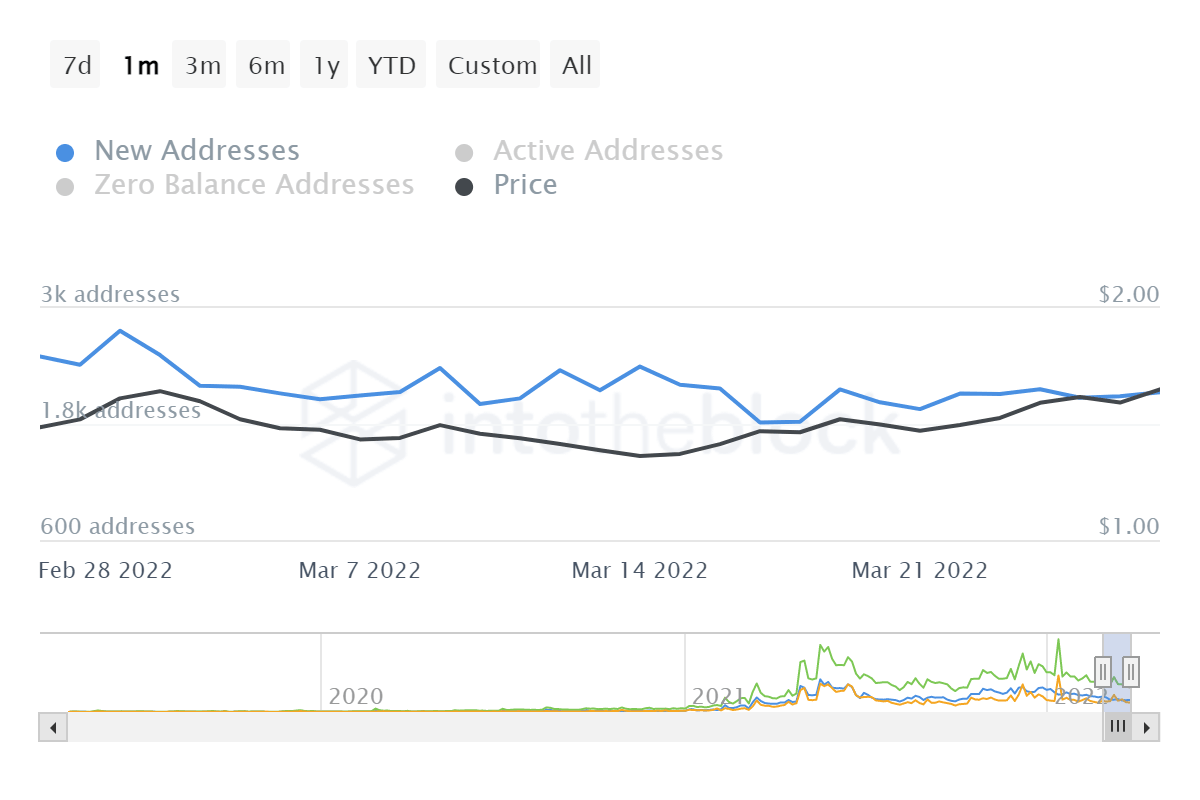Click the Price dark legend dot
Viewport: 1200px width, 800px height.
tap(464, 187)
